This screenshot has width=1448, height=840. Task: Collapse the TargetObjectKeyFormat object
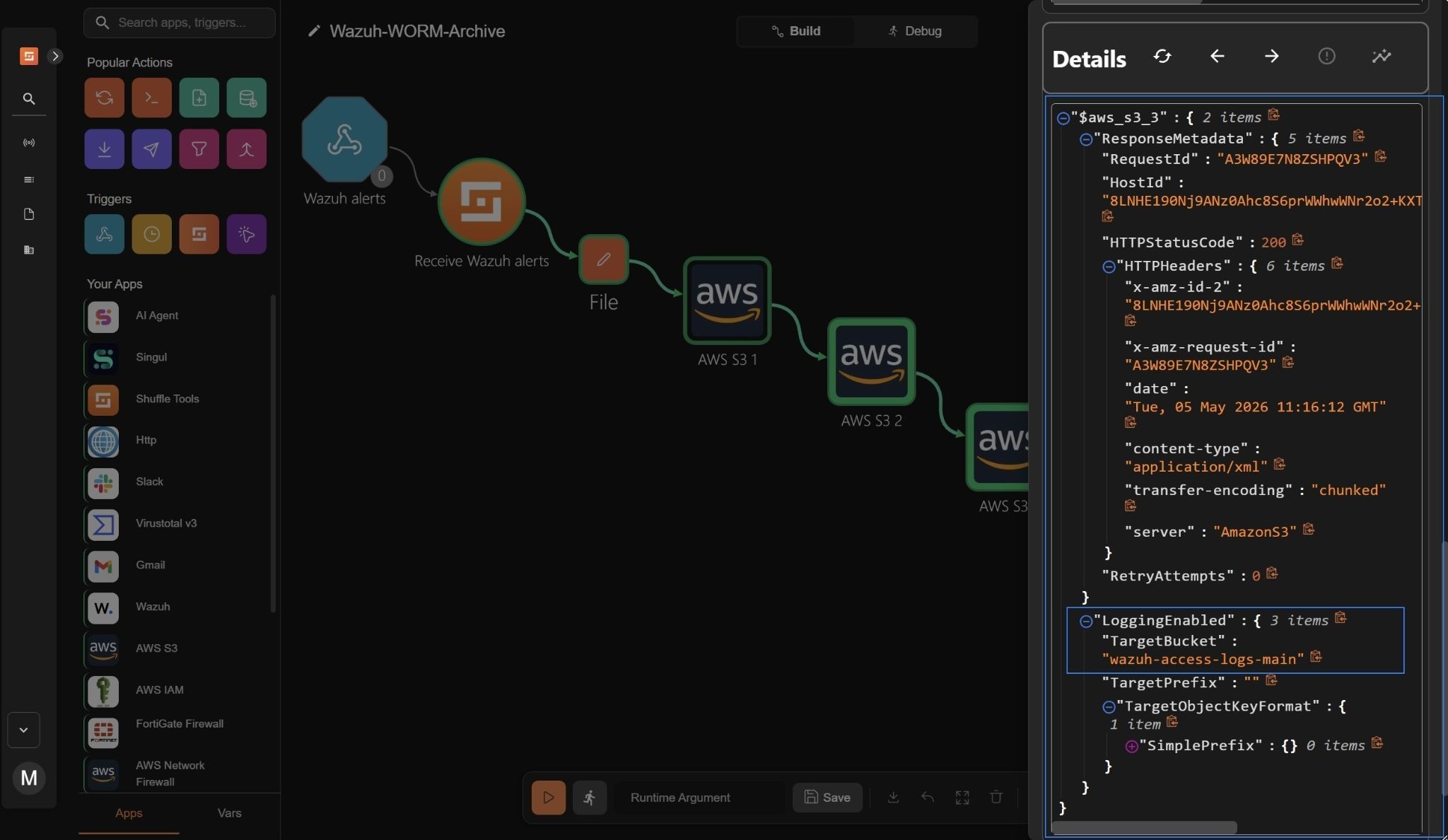coord(1109,707)
